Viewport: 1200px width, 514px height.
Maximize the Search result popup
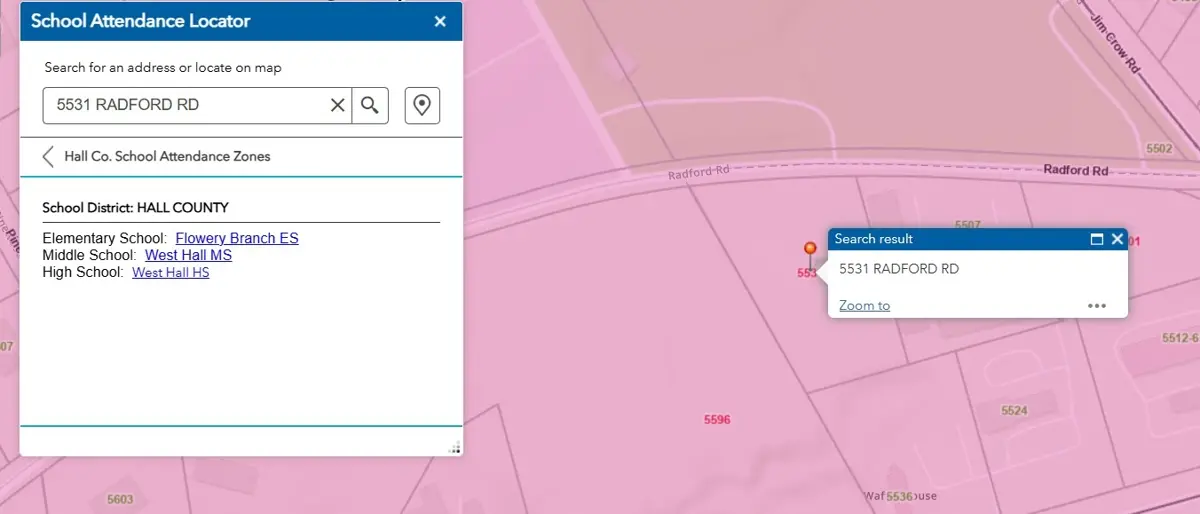(1097, 239)
